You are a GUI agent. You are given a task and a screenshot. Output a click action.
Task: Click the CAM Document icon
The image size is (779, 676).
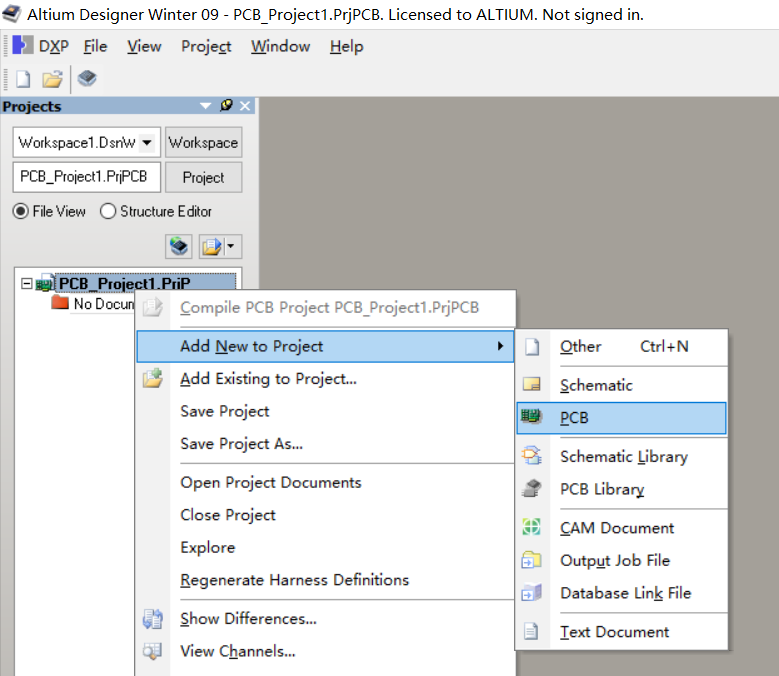[x=531, y=526]
